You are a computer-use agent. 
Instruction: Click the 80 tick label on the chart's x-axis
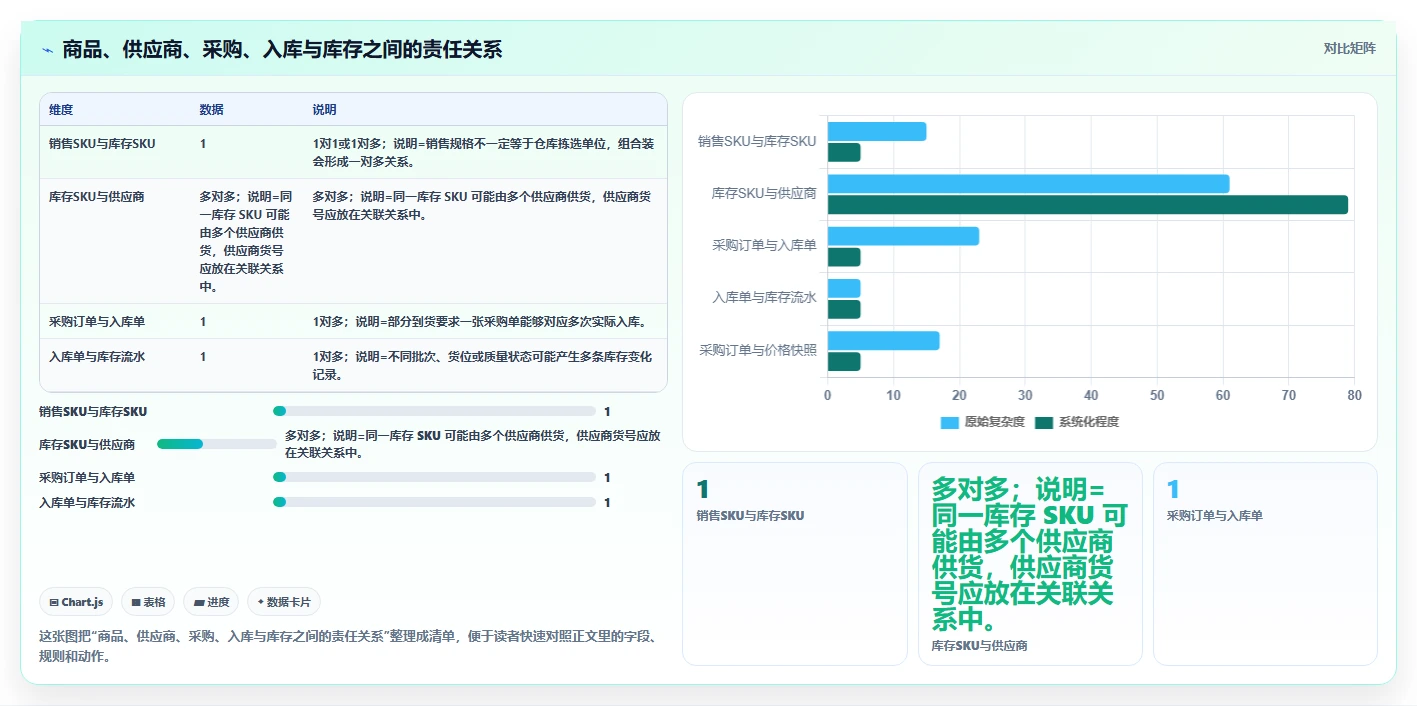1354,396
